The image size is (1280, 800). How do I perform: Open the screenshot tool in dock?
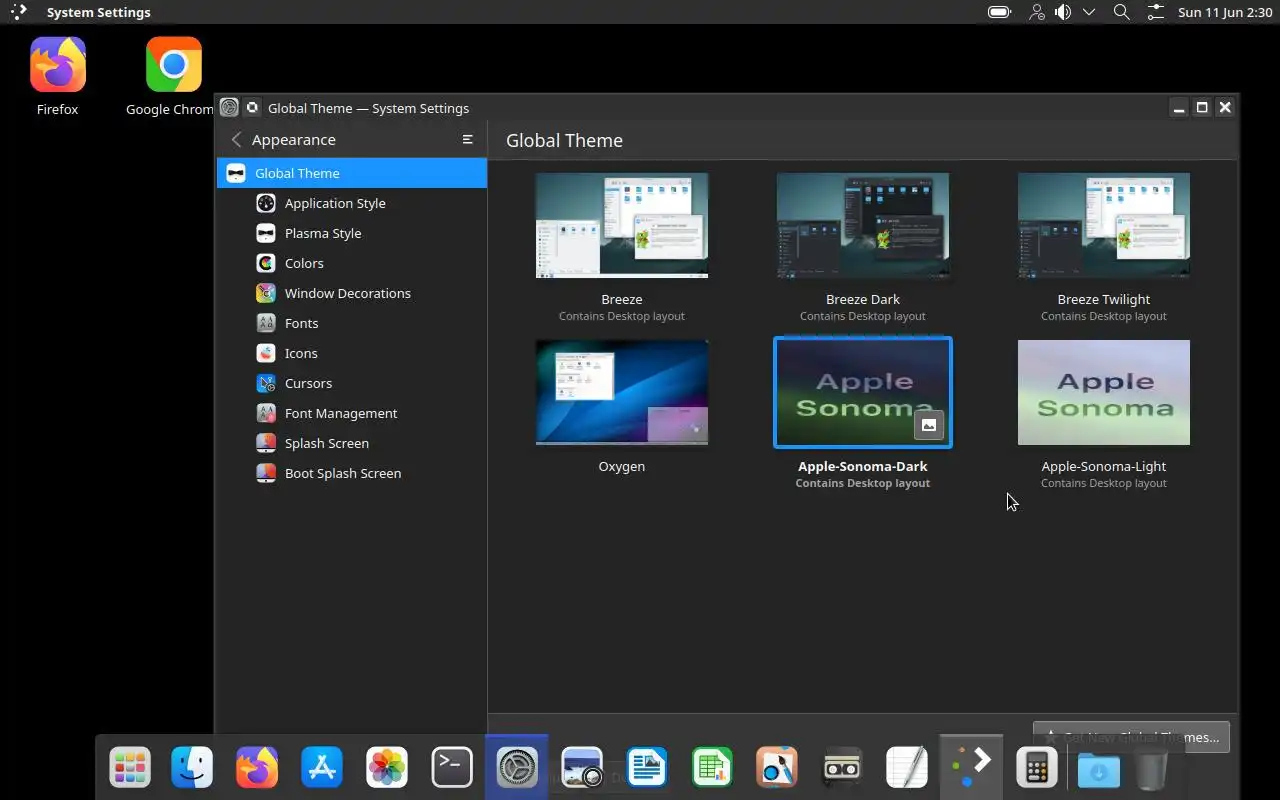pyautogui.click(x=582, y=768)
